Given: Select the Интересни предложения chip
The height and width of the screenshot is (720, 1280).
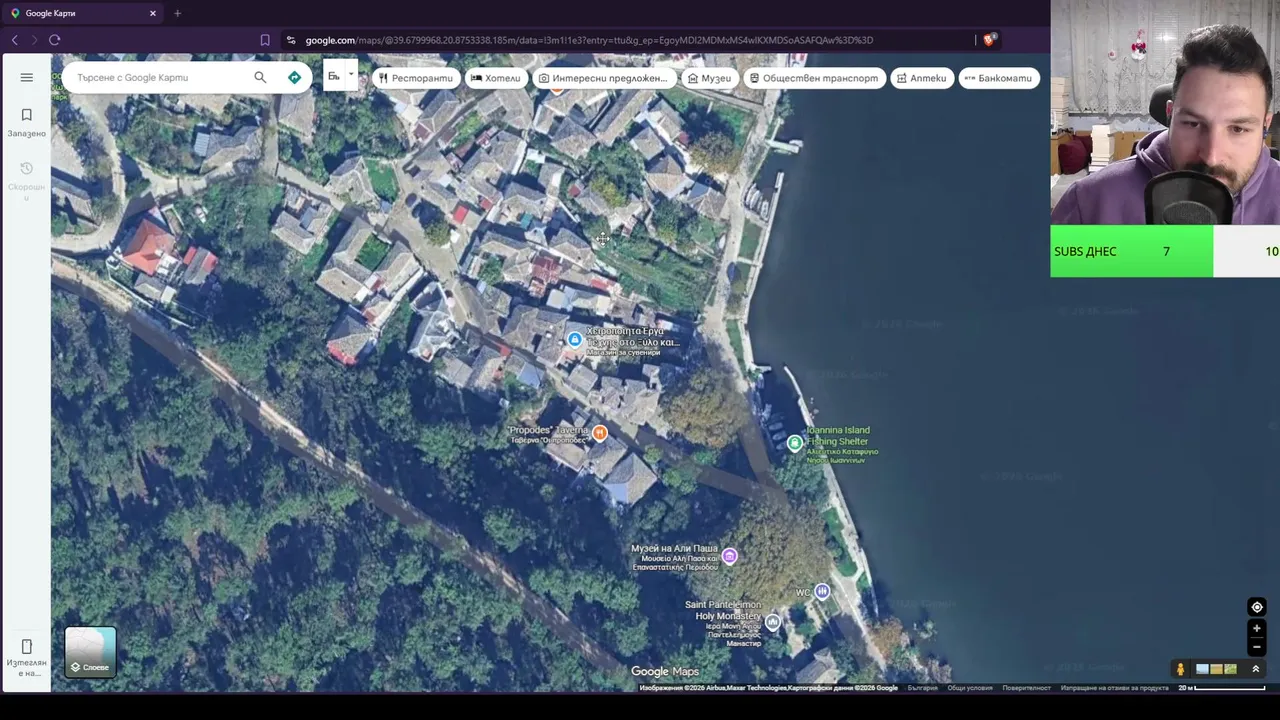Looking at the screenshot, I should [x=603, y=78].
